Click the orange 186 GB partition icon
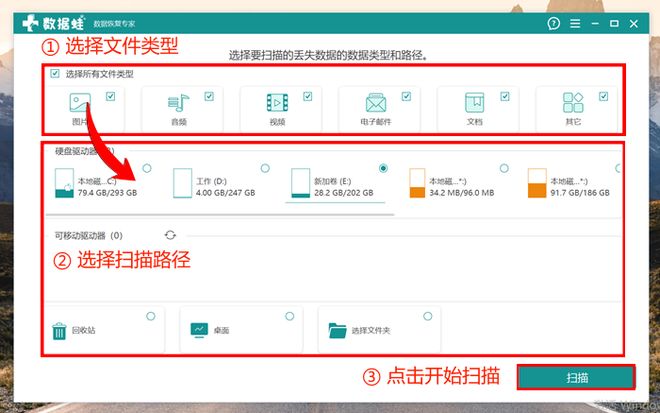The height and width of the screenshot is (413, 660). click(537, 183)
